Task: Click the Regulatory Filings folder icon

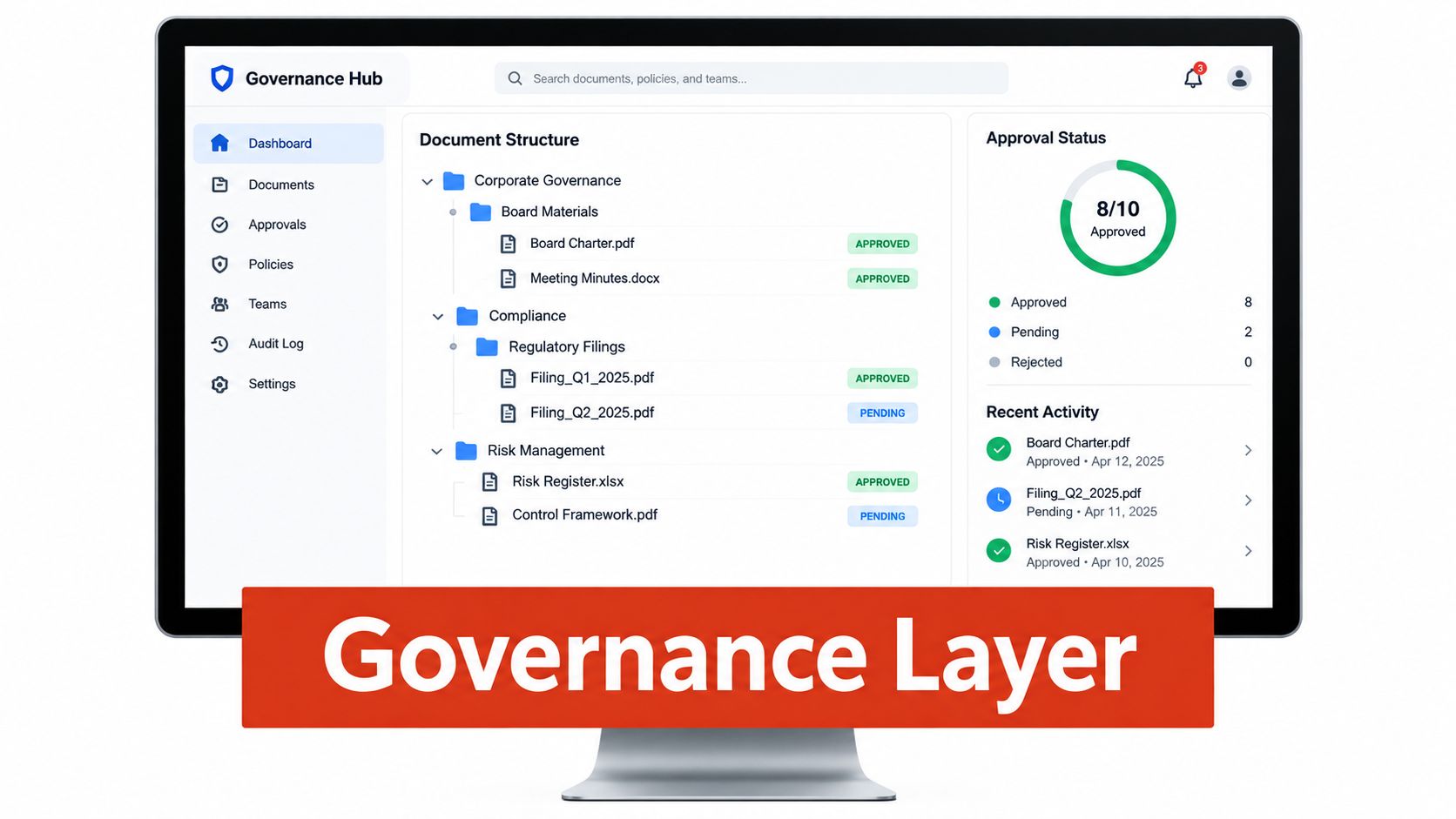Action: (x=487, y=347)
